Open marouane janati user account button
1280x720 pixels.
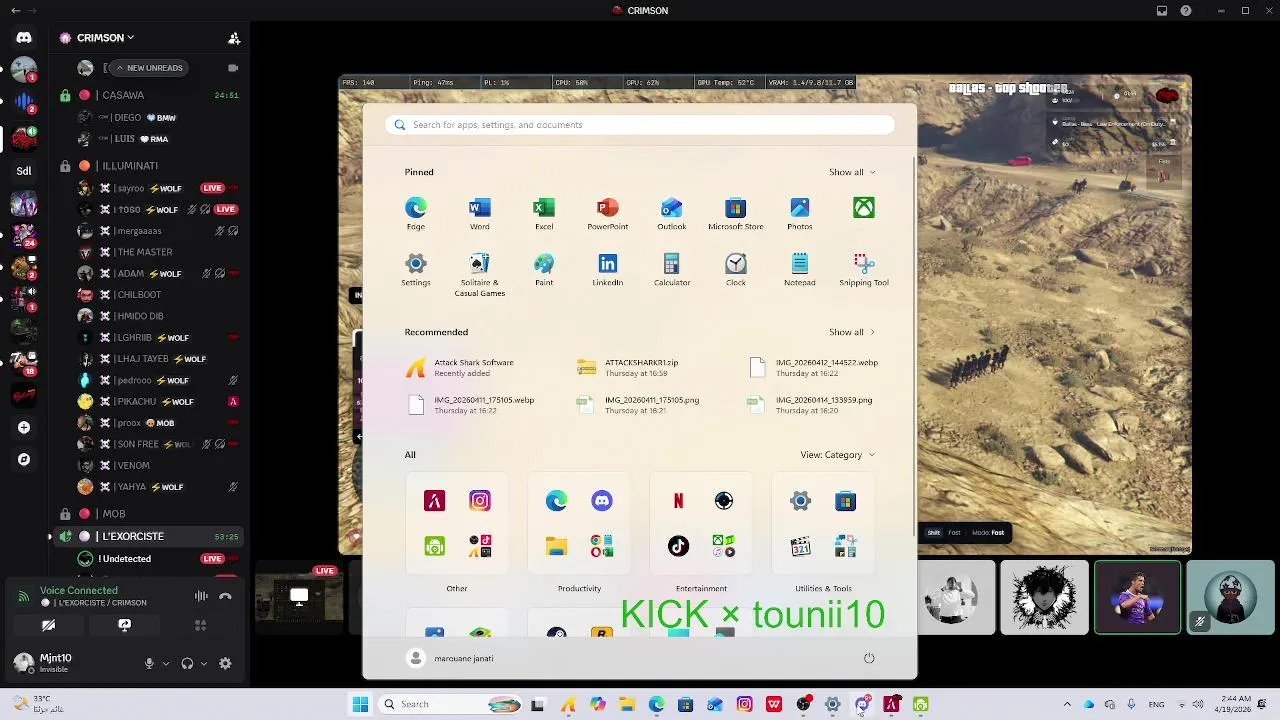click(x=451, y=658)
